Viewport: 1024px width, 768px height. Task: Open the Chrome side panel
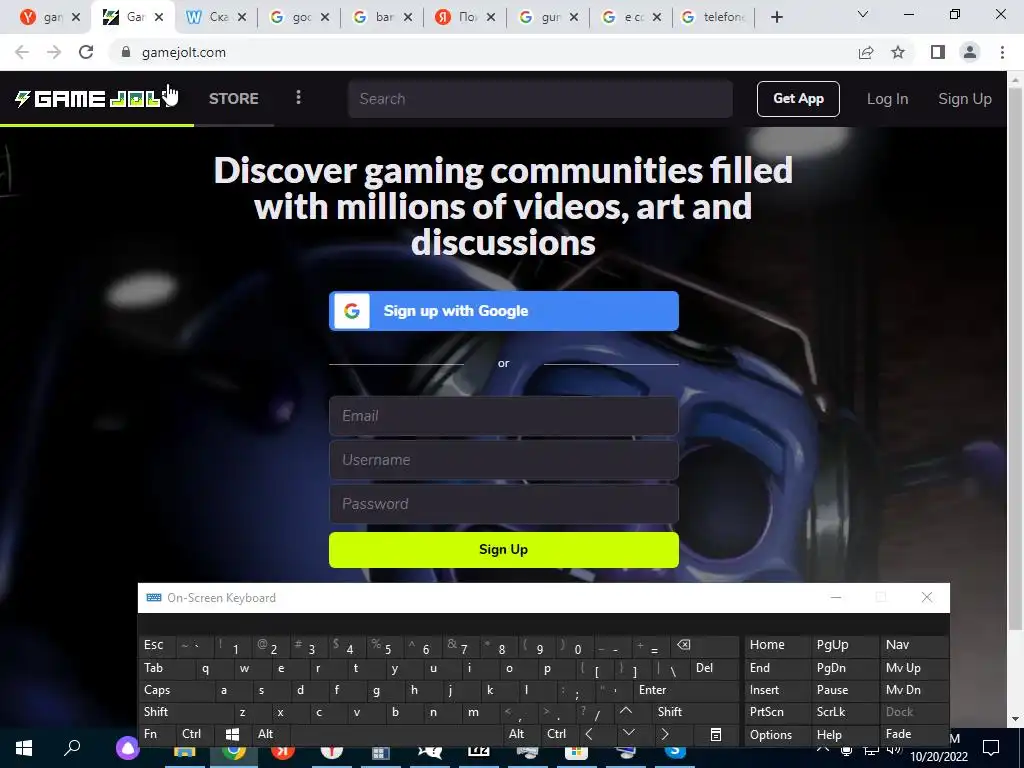(938, 52)
